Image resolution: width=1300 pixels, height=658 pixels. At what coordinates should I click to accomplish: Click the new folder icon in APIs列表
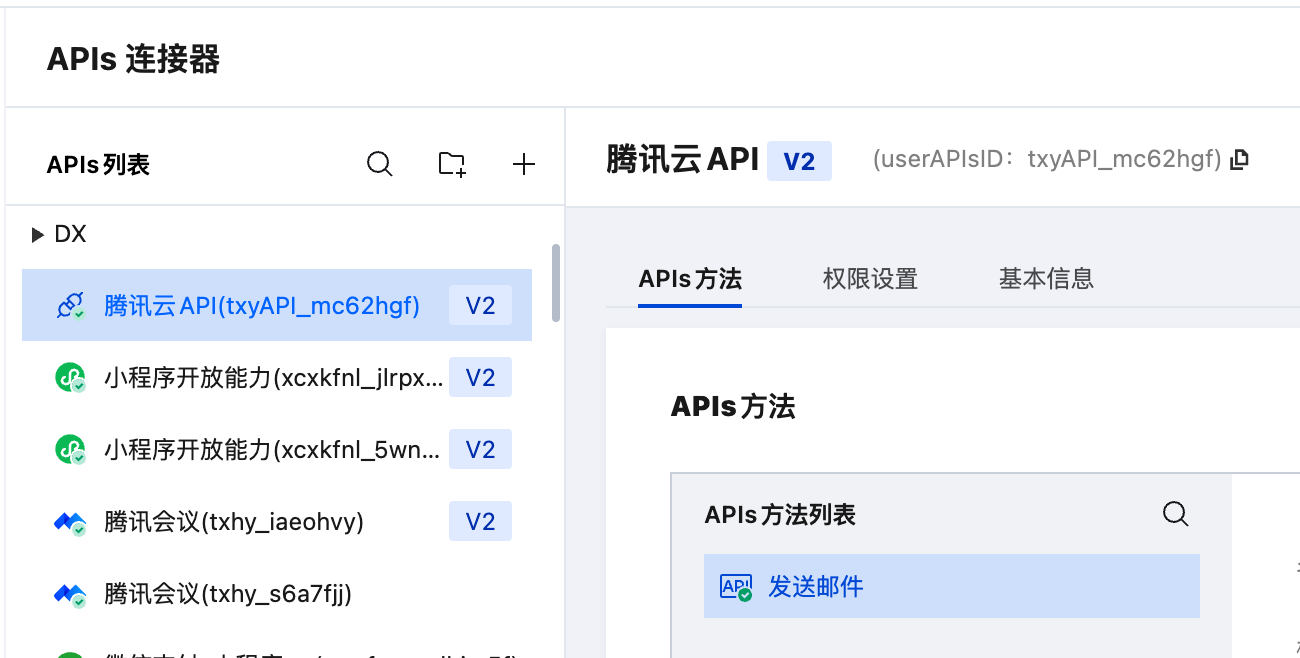[452, 164]
